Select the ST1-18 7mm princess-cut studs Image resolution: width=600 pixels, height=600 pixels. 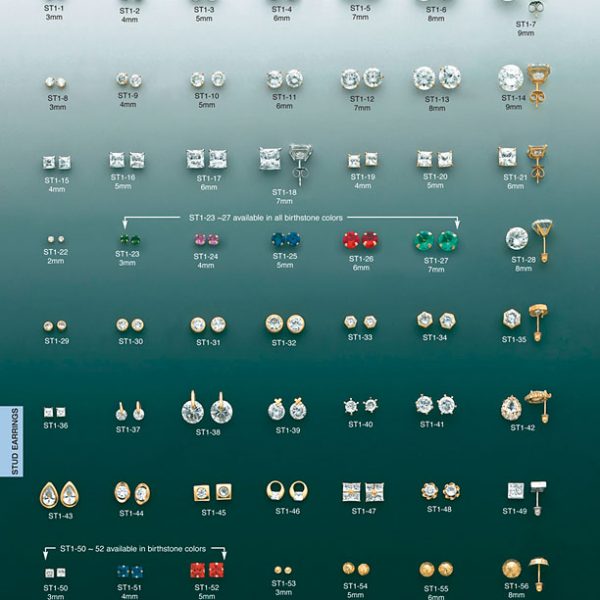click(x=284, y=158)
